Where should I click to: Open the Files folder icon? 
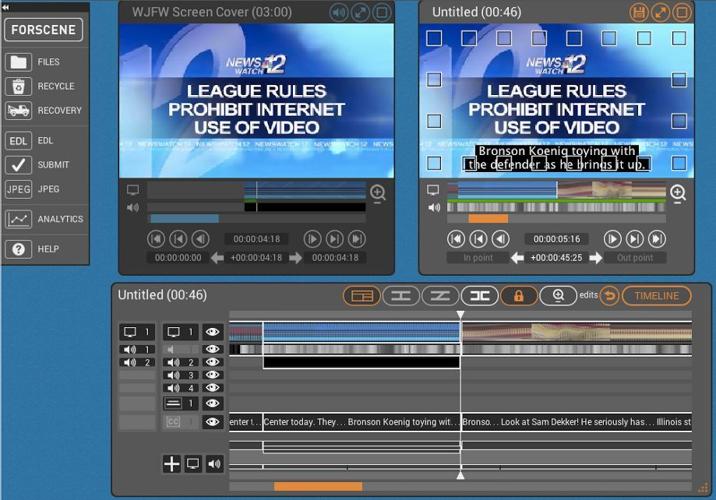point(18,62)
